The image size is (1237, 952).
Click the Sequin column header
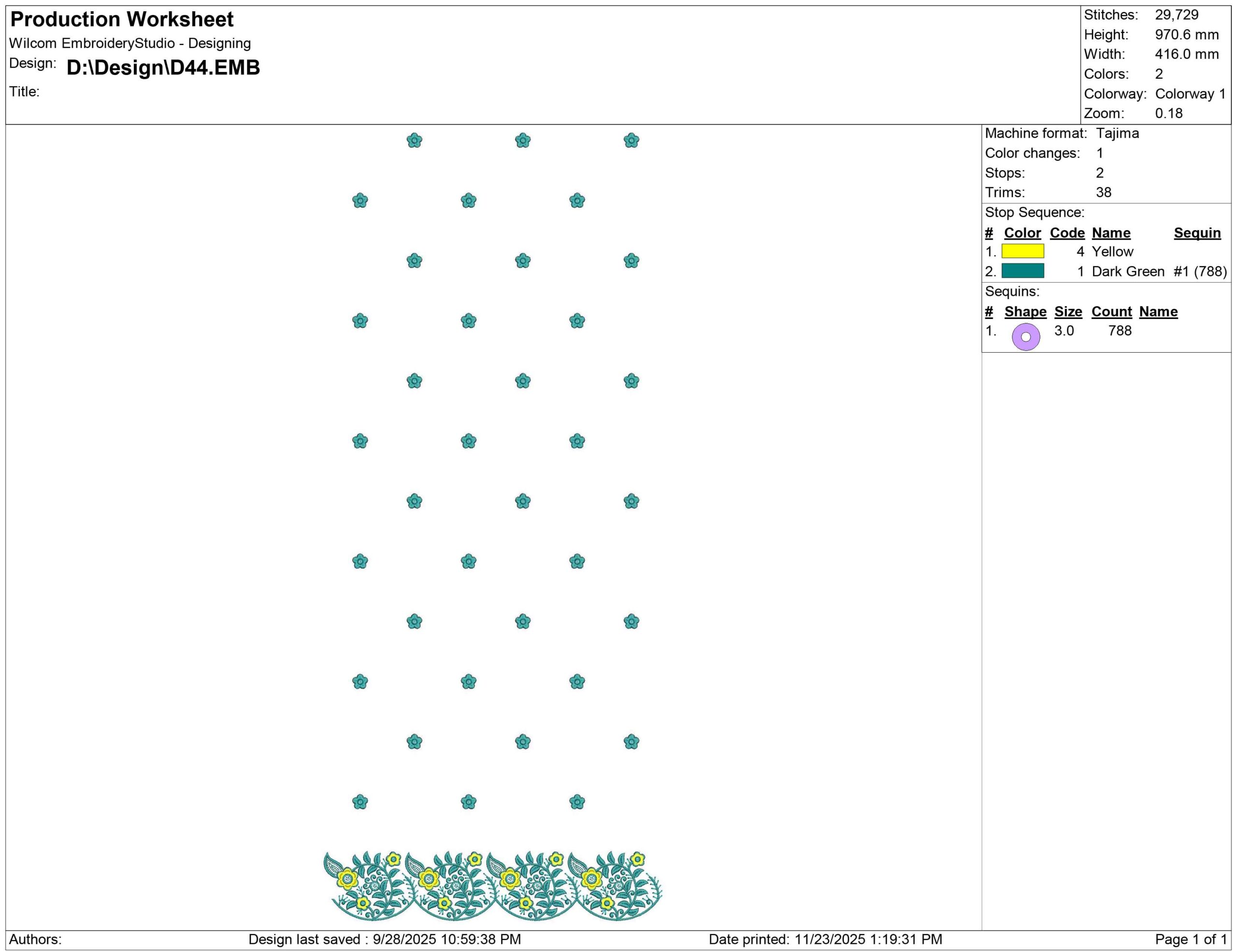coord(1197,233)
